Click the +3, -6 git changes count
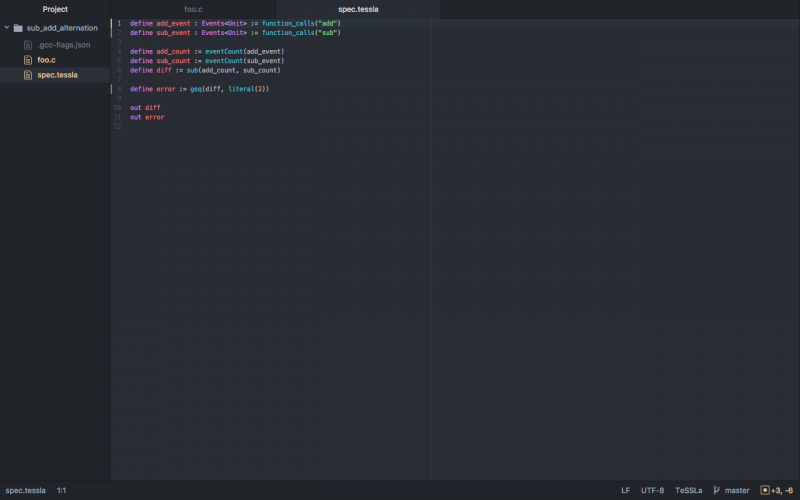The image size is (800, 500). point(782,490)
